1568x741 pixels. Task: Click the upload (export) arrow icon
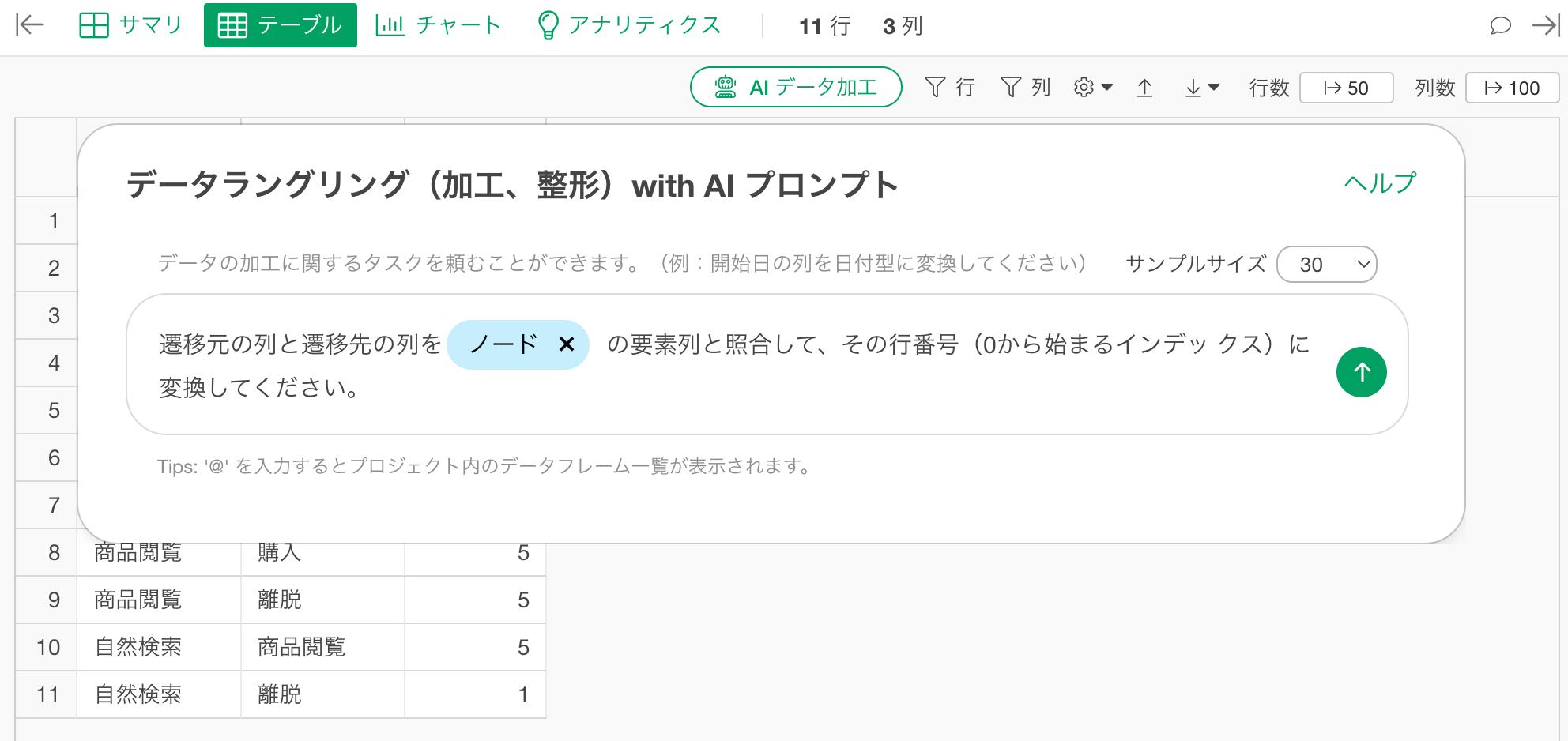1144,88
